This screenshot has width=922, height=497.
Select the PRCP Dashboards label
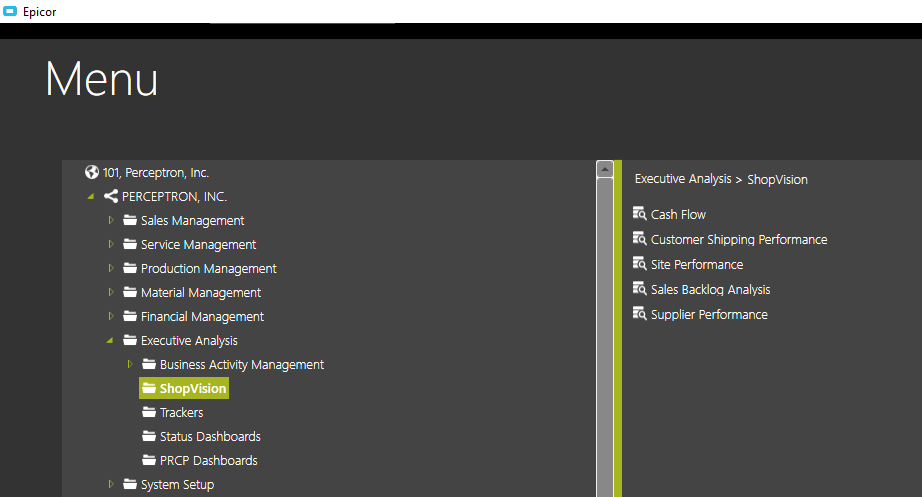tap(209, 461)
